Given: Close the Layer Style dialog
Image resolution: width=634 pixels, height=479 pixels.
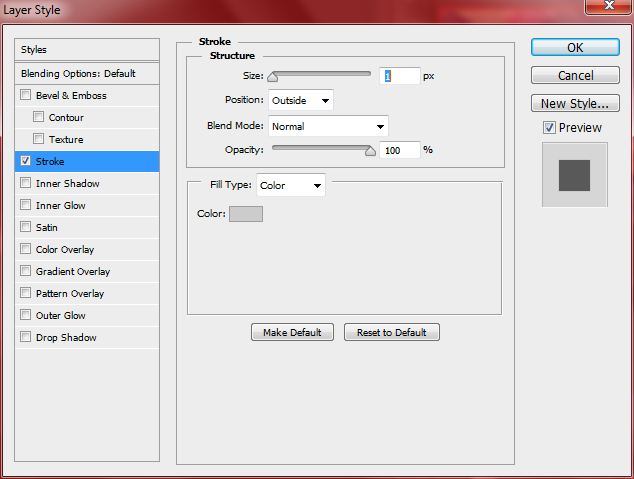Looking at the screenshot, I should click(x=609, y=6).
